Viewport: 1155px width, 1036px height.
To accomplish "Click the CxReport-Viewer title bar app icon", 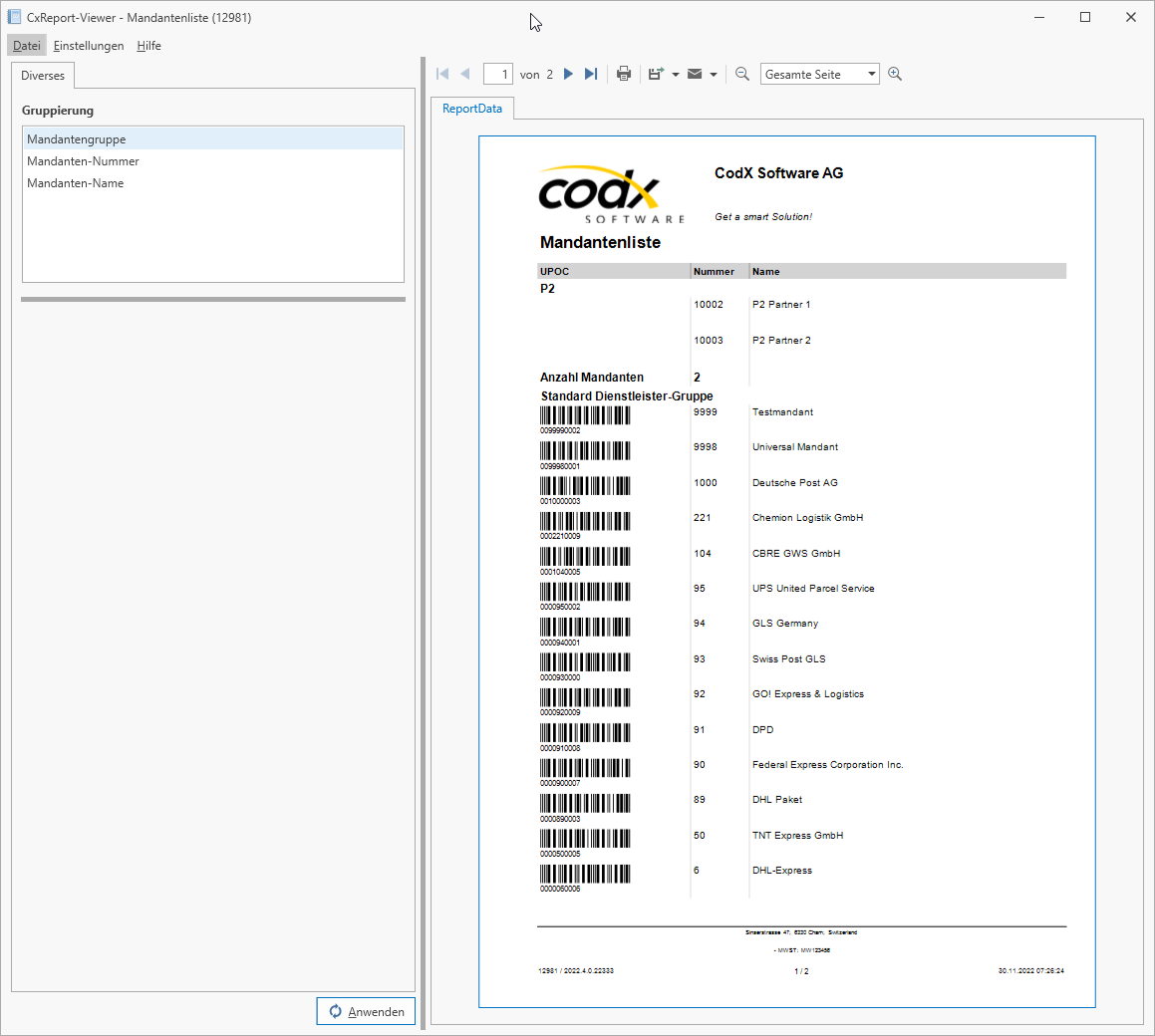I will point(14,17).
